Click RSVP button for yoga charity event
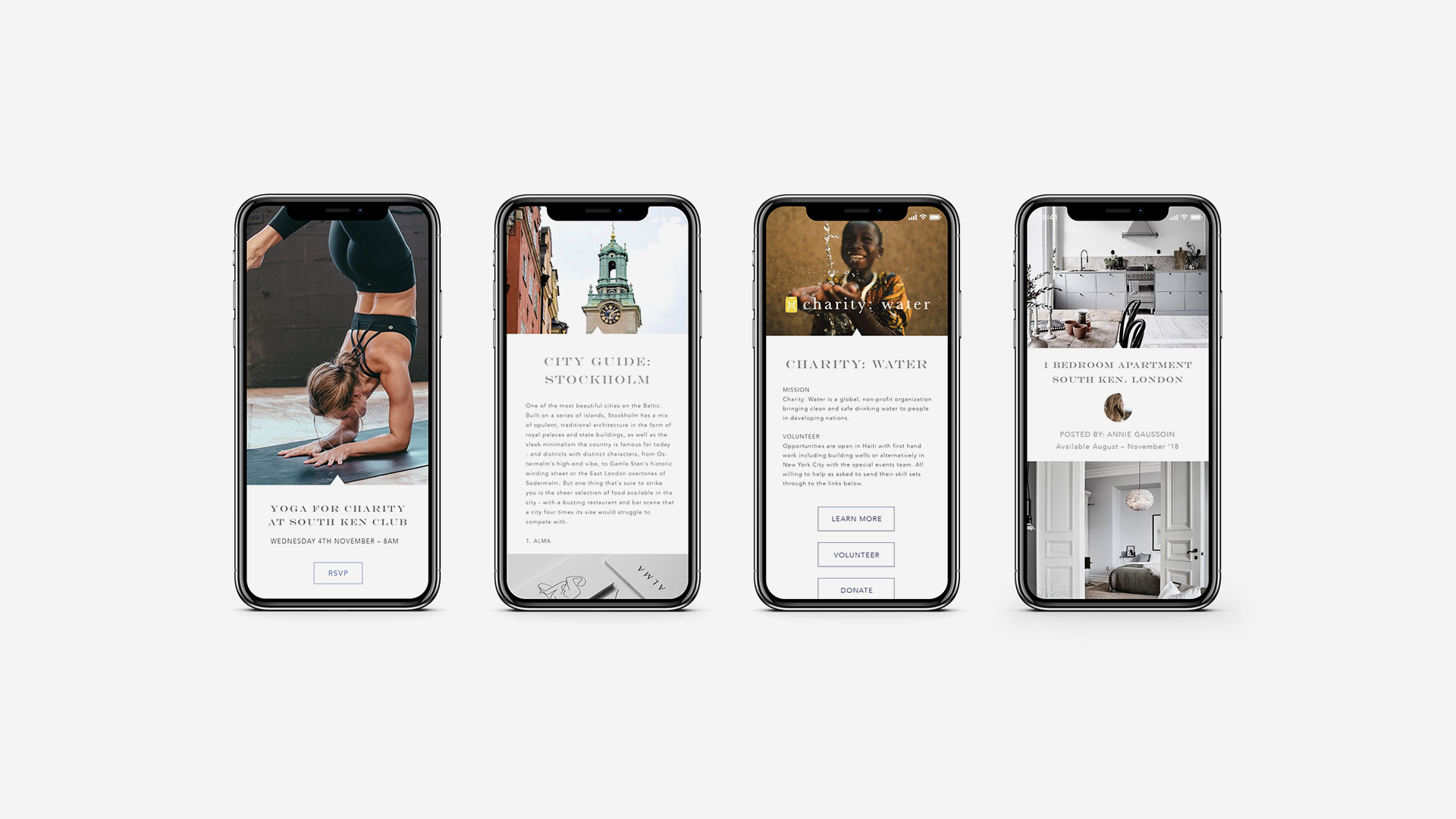The image size is (1456, 819). point(338,573)
